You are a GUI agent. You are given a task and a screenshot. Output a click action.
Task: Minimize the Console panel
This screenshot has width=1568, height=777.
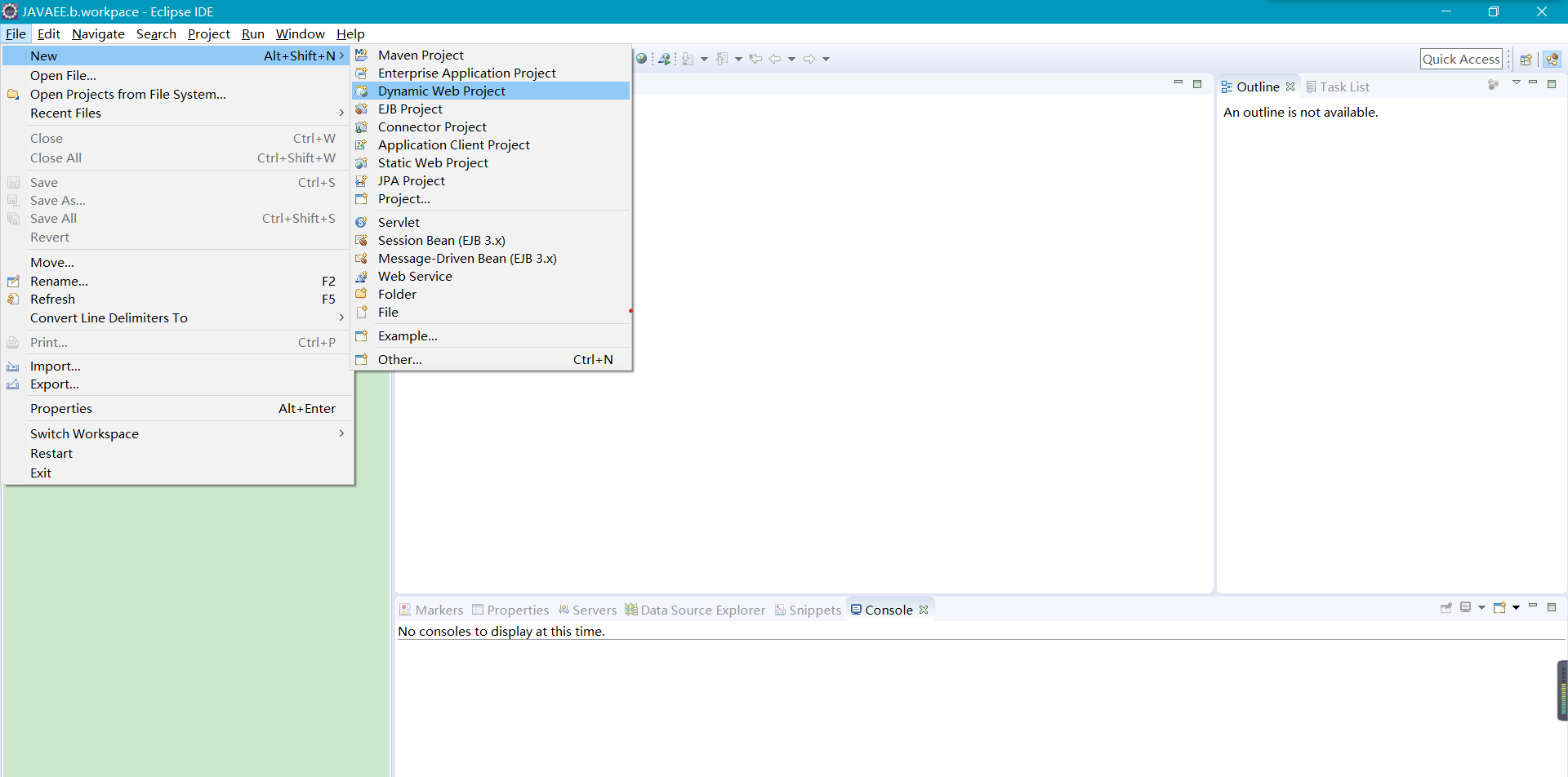point(1533,606)
